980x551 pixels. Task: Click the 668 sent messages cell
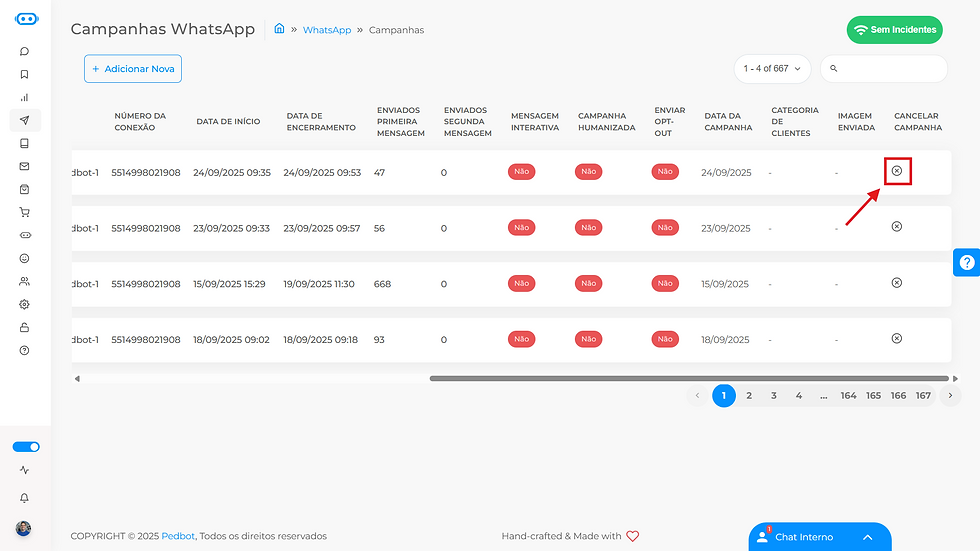click(x=382, y=284)
